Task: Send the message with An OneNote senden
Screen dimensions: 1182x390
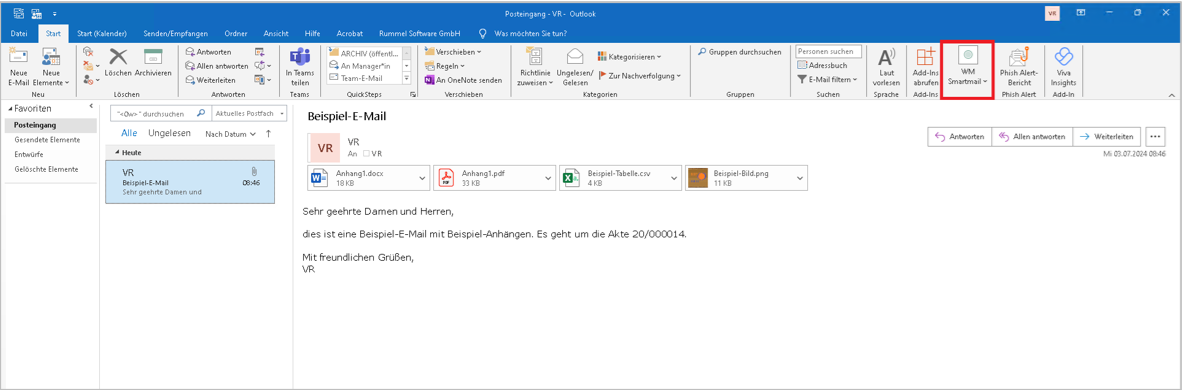Action: [463, 80]
